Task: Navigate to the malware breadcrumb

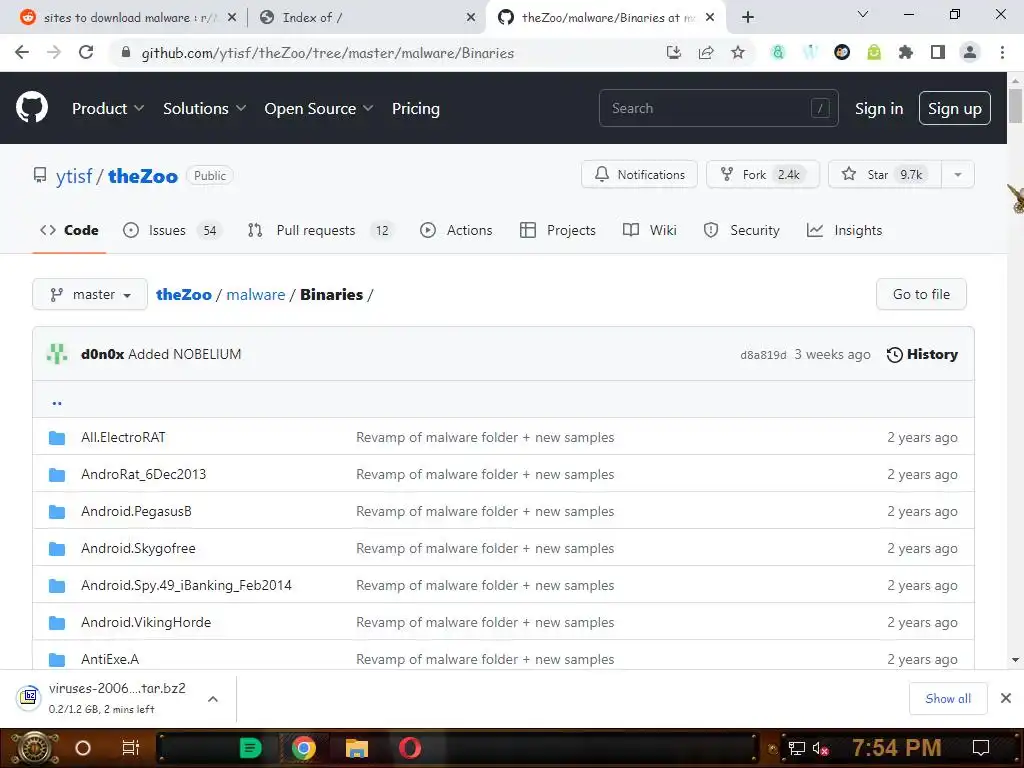Action: 255,295
